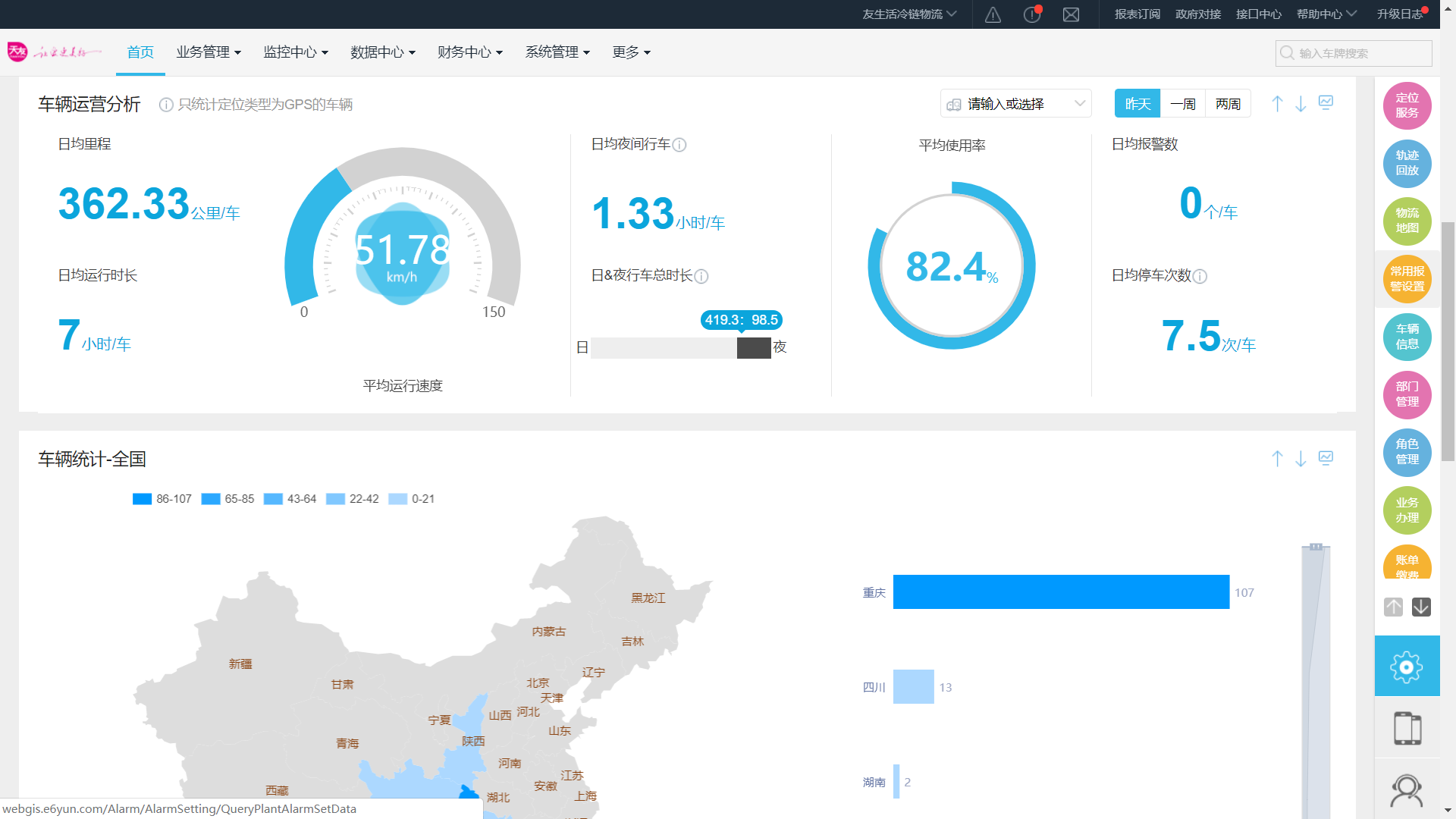Screen dimensions: 1456x819
Task: Move 车辆运营分析 panel down arrow
Action: 1301,104
